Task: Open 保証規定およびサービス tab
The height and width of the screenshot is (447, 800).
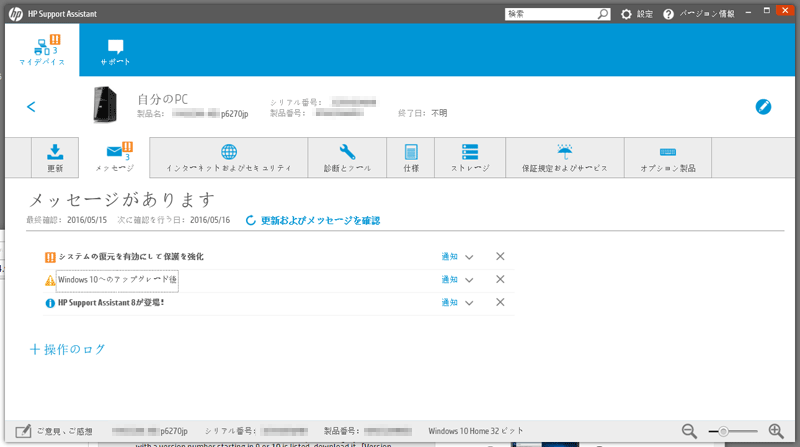Action: pos(565,158)
